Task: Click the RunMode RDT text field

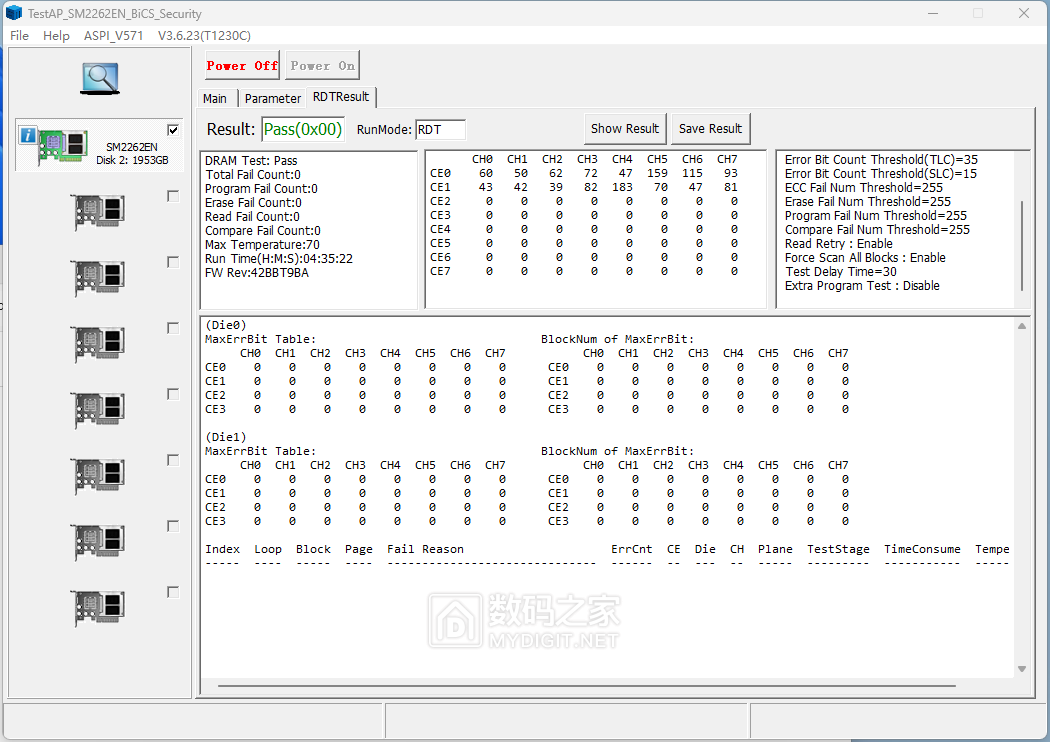Action: 440,130
